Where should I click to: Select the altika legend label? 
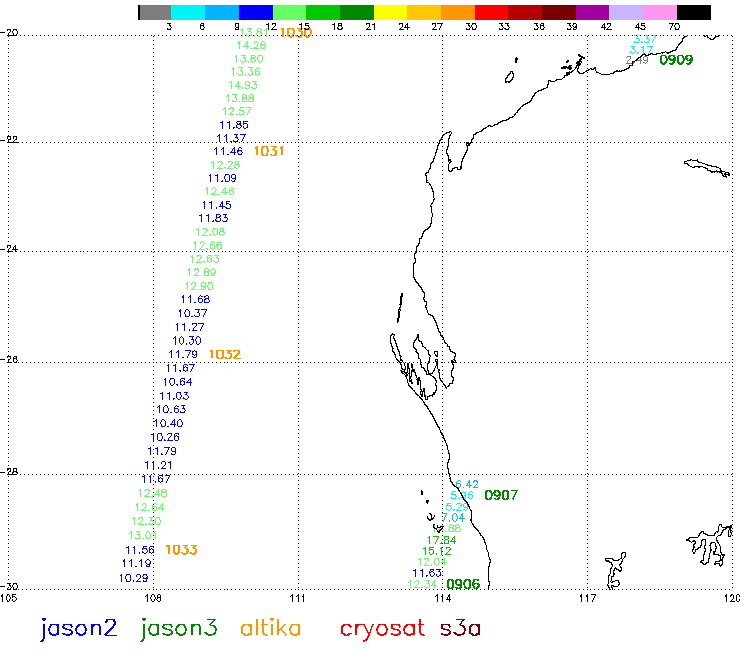point(270,628)
